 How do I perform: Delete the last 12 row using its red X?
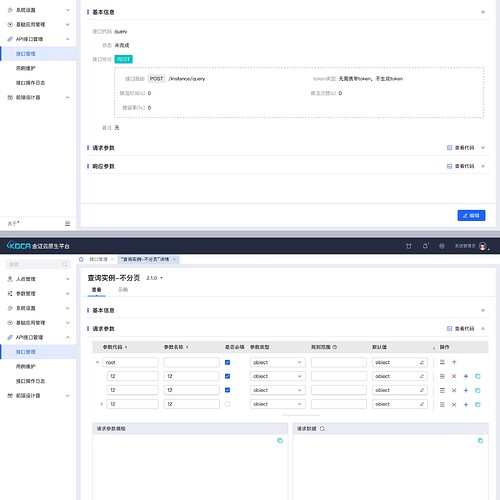(x=454, y=404)
